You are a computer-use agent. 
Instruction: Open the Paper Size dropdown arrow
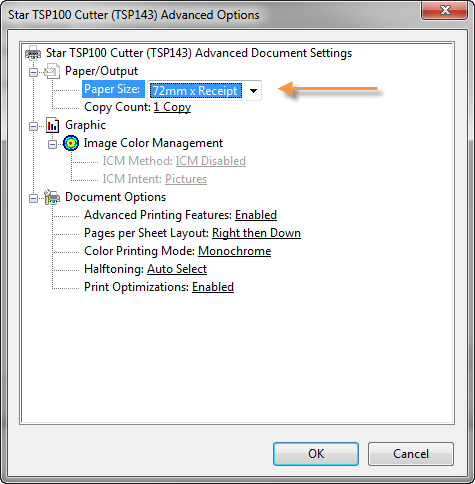253,91
